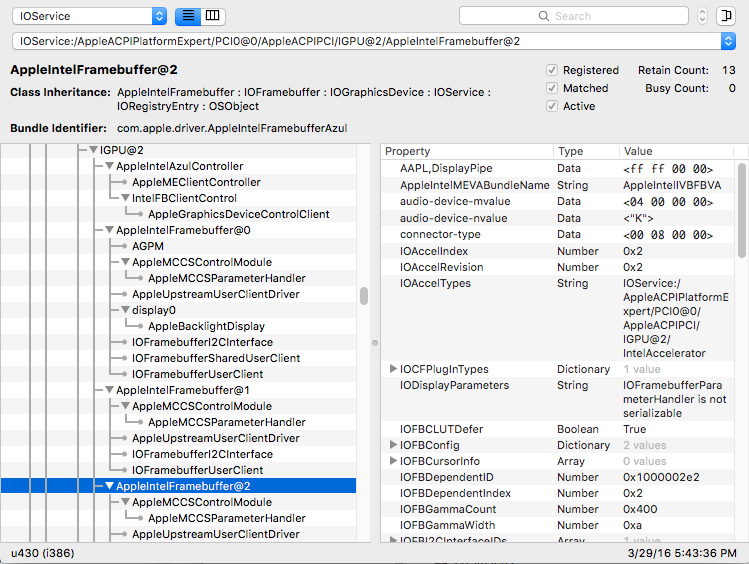The image size is (749, 564).
Task: Click the magnifier in Search field
Action: coord(544,16)
